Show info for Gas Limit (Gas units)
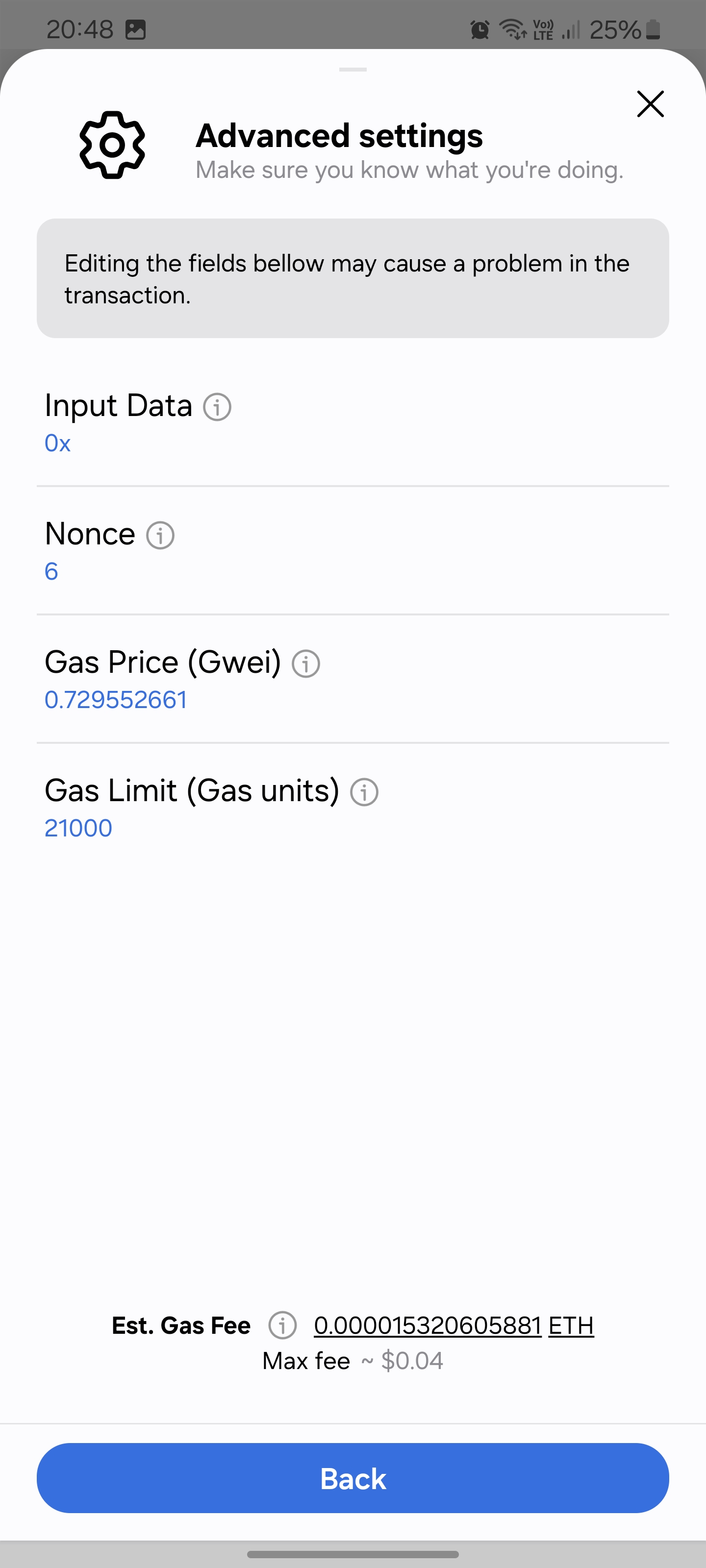The image size is (706, 1568). tap(364, 792)
